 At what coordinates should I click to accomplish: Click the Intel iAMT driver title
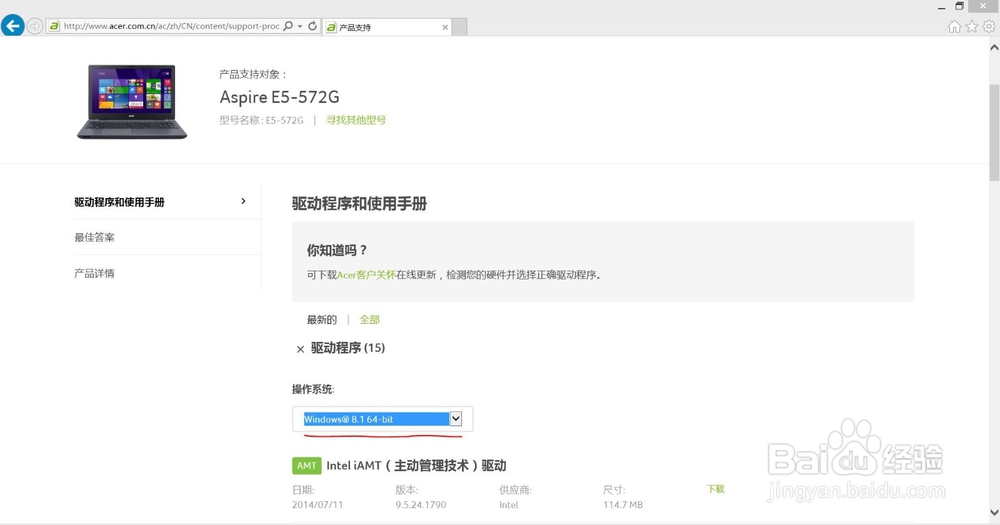coord(416,466)
